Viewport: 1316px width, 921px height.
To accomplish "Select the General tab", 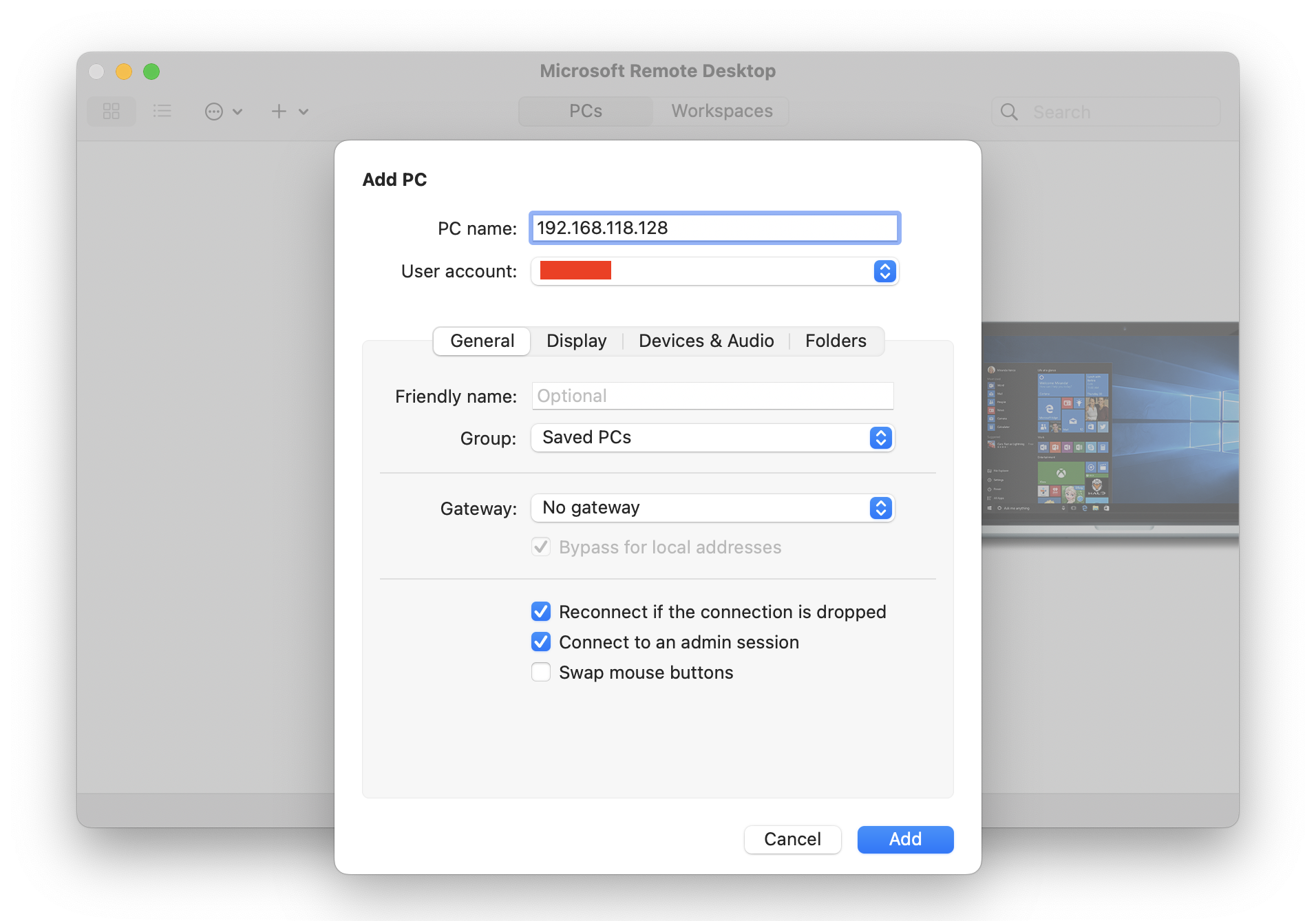I will click(x=482, y=341).
